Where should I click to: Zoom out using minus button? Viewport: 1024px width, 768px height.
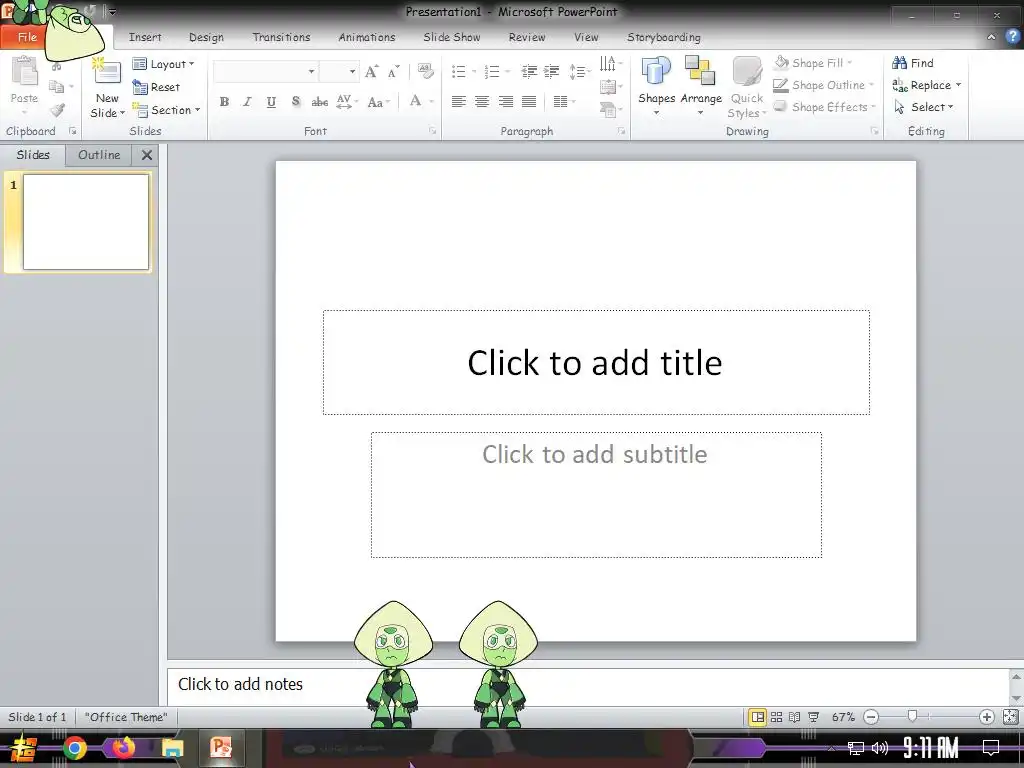(871, 717)
